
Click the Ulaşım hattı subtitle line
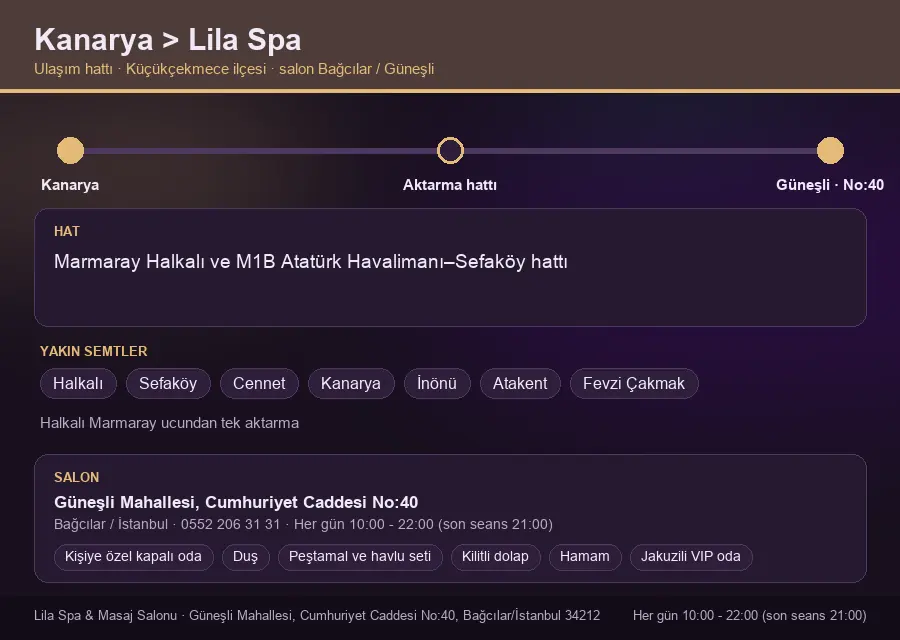coord(234,69)
